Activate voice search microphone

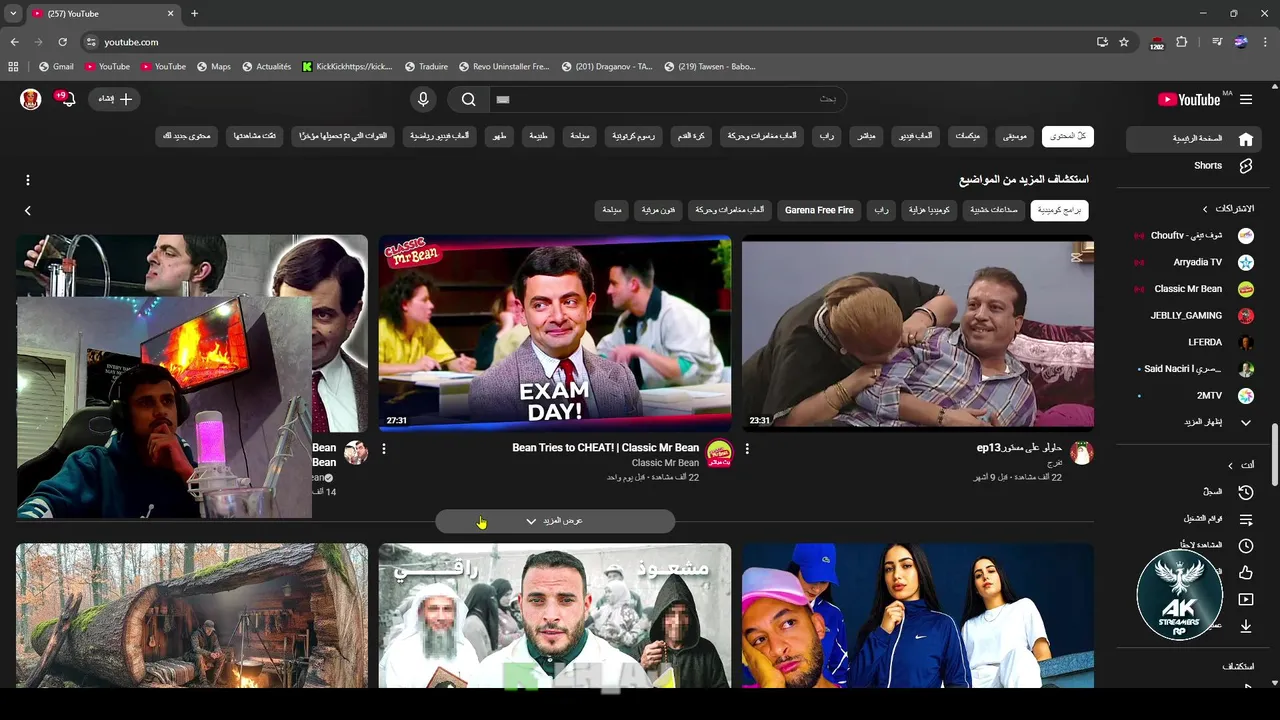(423, 99)
